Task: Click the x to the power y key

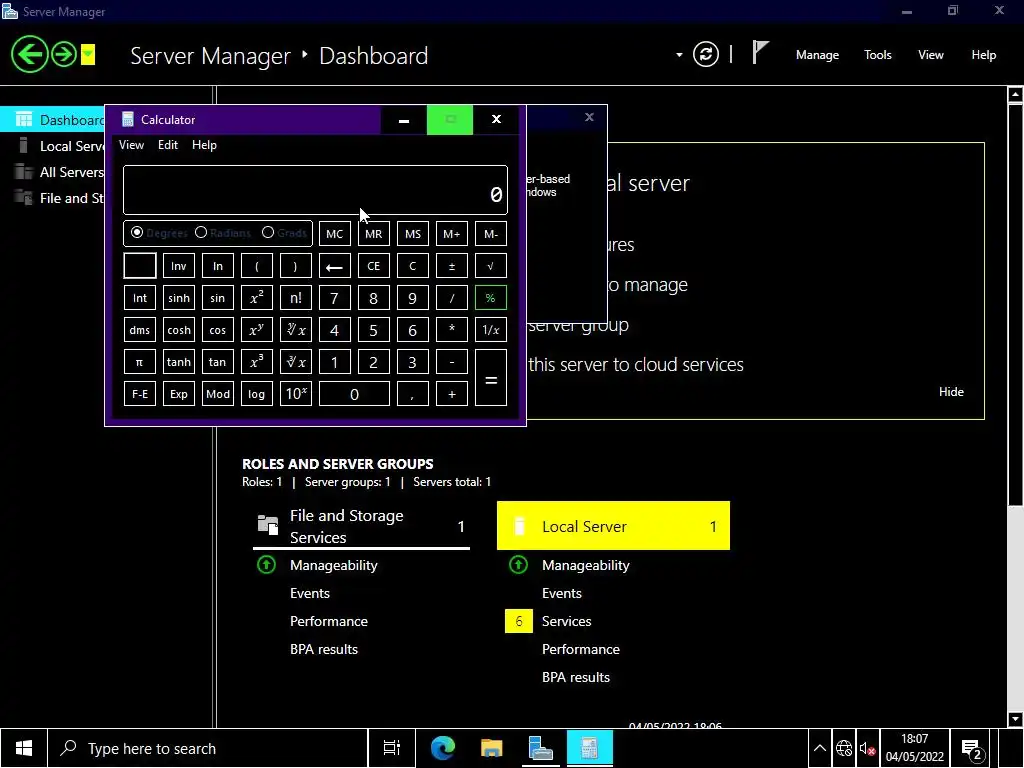Action: (x=257, y=330)
